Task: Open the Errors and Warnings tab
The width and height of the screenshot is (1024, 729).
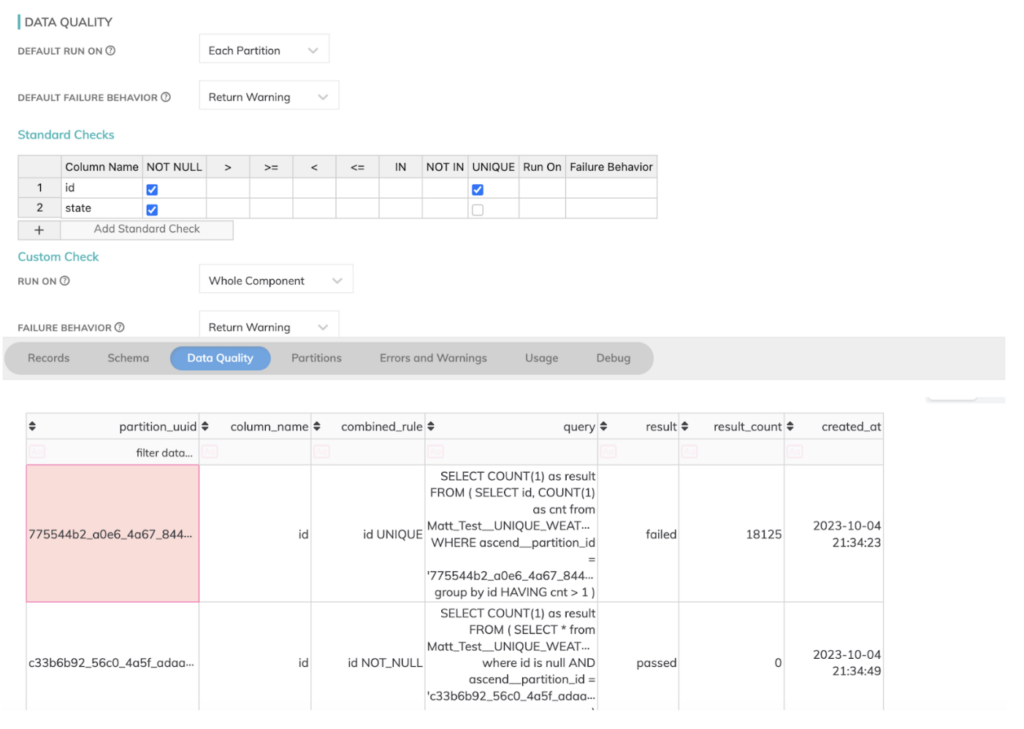Action: 433,358
